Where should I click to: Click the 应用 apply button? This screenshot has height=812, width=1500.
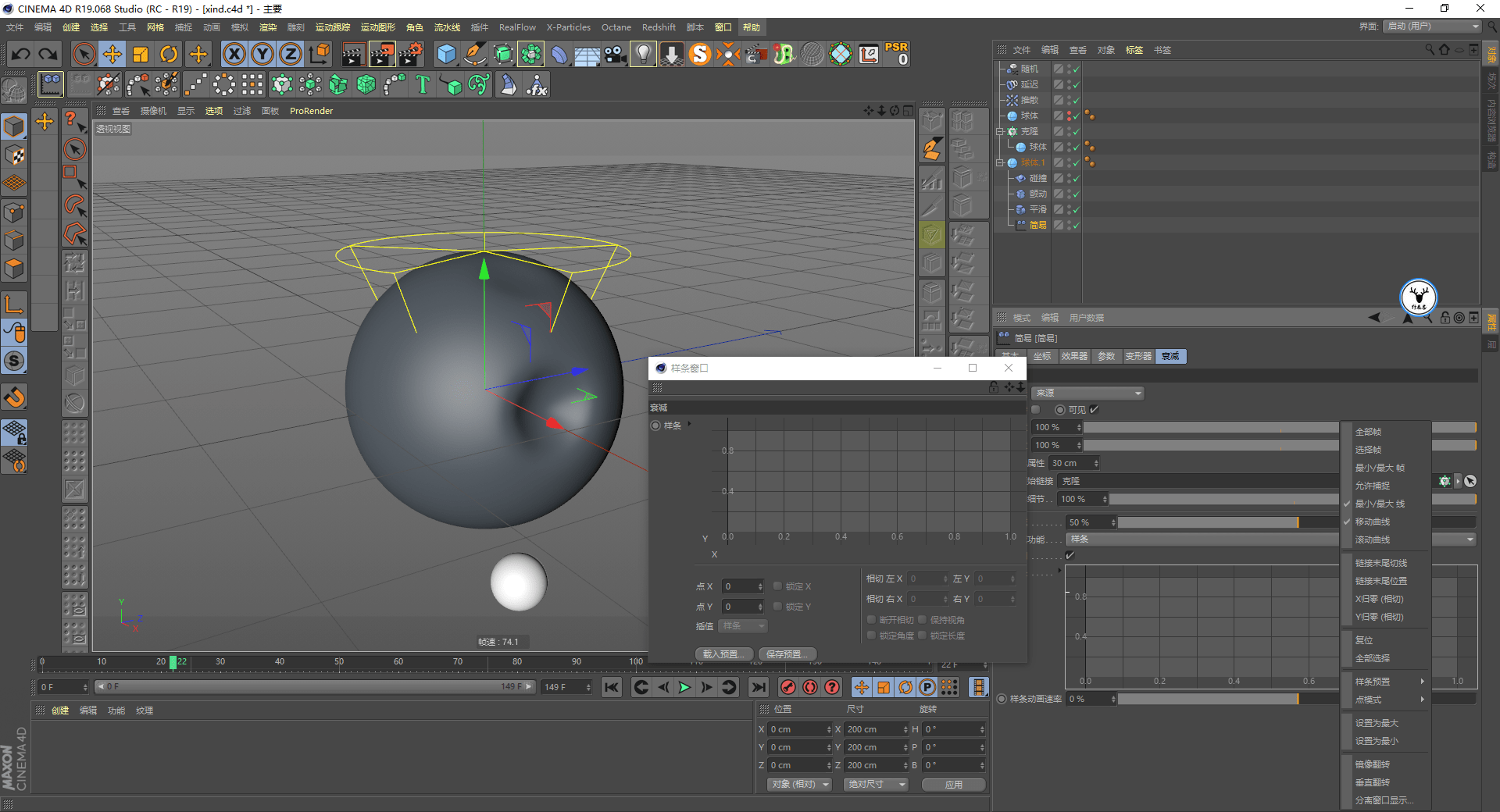[953, 785]
